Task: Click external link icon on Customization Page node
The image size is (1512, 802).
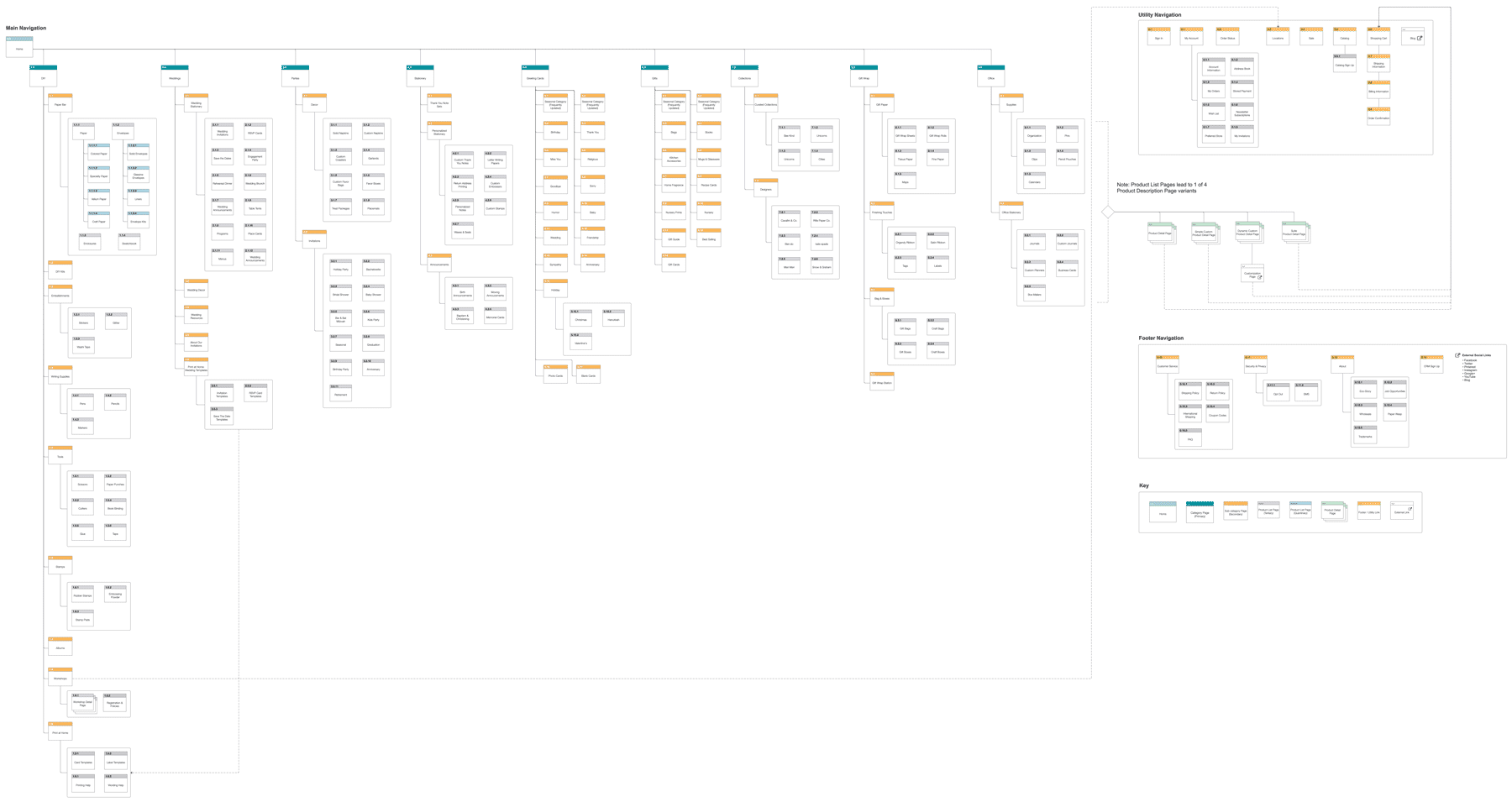Action: (x=1259, y=276)
